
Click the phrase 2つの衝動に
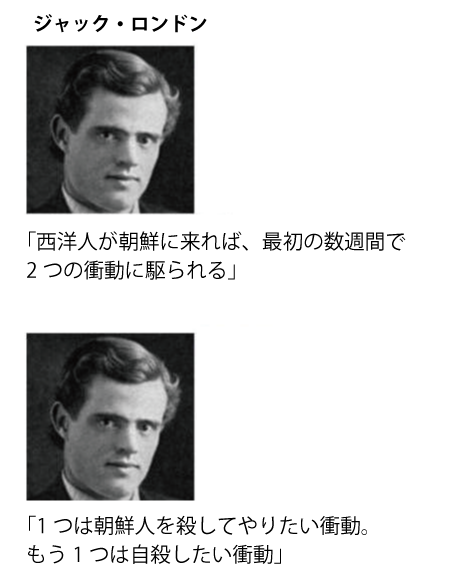[84, 270]
